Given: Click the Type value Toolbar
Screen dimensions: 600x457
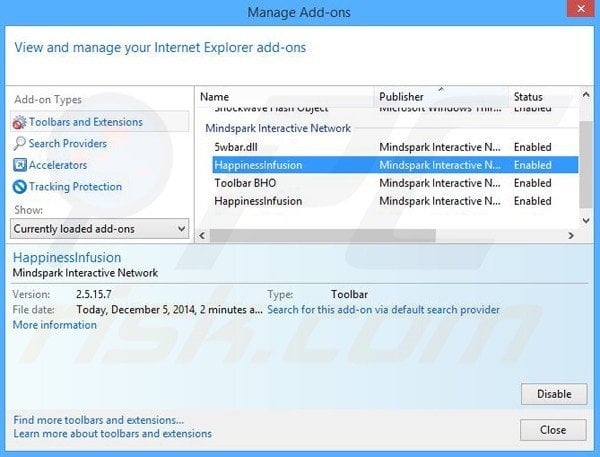Looking at the screenshot, I should (349, 294).
